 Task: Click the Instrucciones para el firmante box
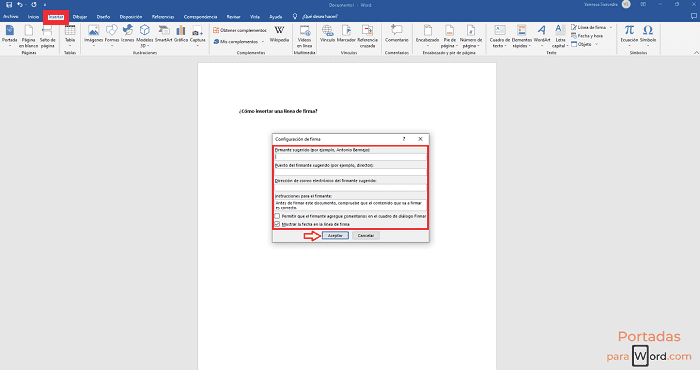pyautogui.click(x=351, y=205)
